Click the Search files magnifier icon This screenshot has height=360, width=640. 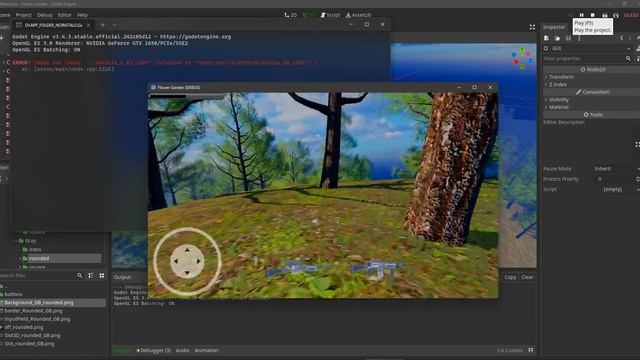pos(80,276)
